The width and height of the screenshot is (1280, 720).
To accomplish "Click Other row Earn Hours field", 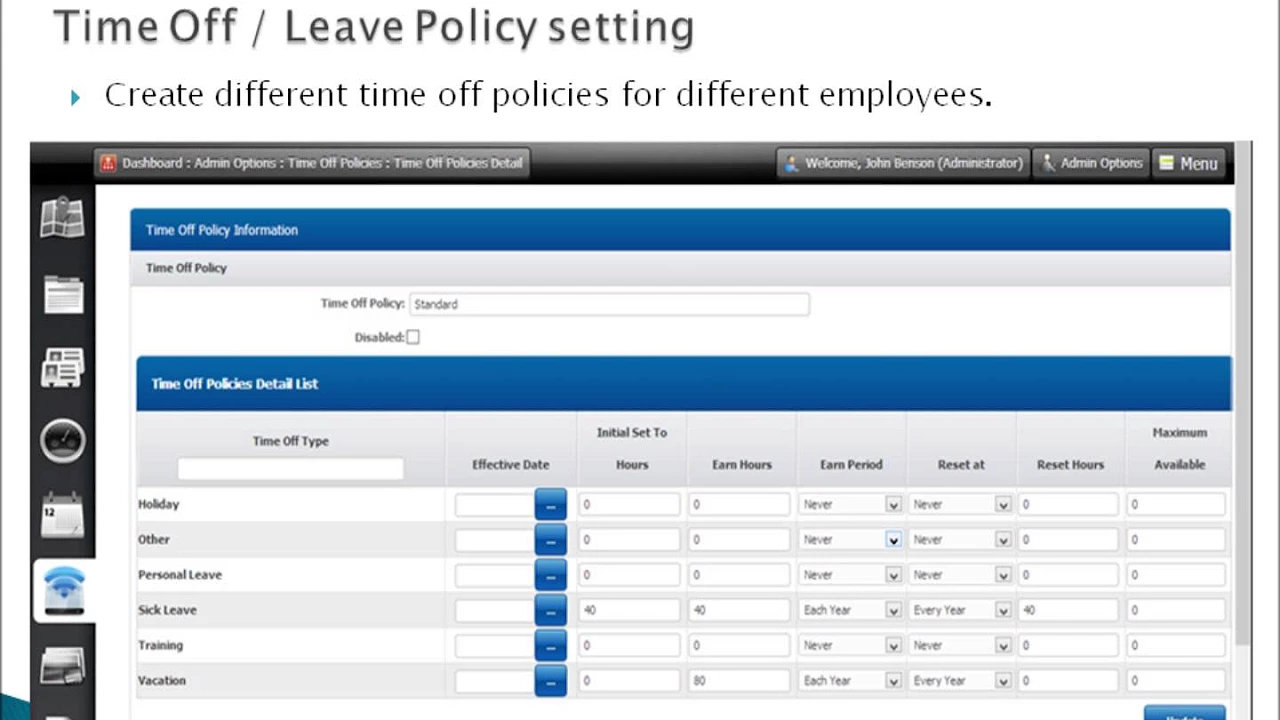I will [740, 540].
